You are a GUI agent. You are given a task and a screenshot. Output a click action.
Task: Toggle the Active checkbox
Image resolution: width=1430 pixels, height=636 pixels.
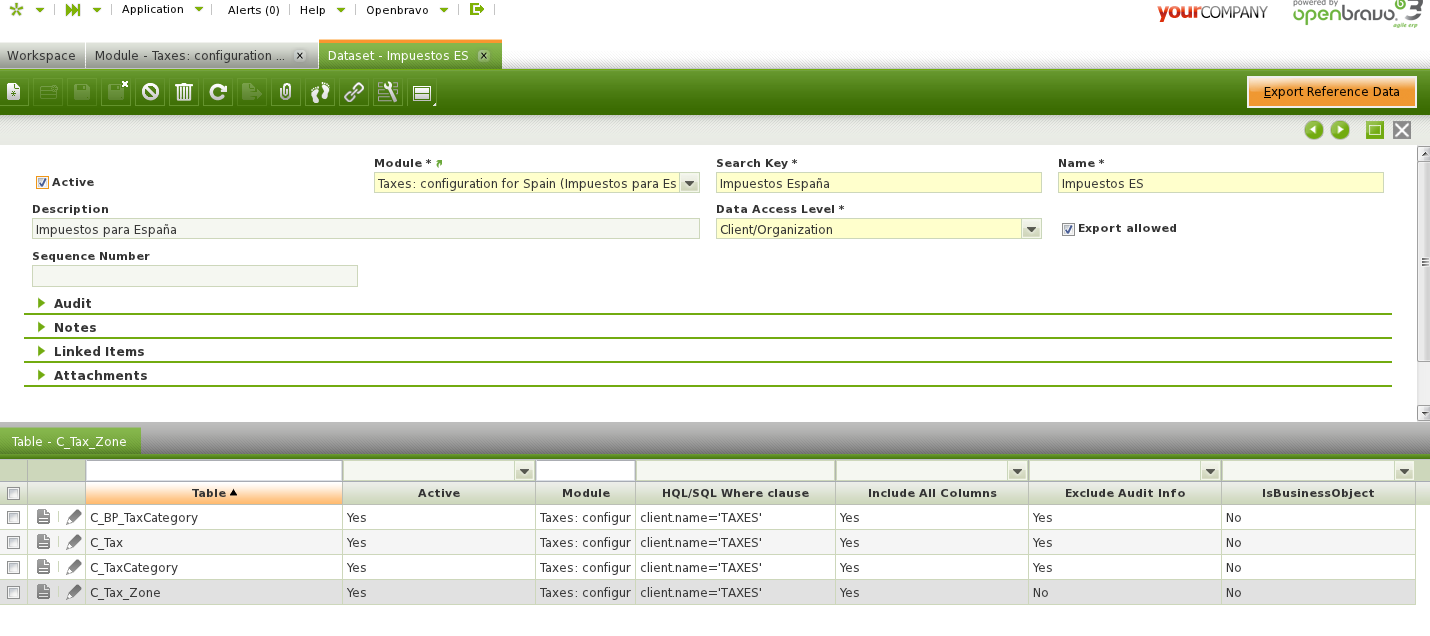click(42, 183)
